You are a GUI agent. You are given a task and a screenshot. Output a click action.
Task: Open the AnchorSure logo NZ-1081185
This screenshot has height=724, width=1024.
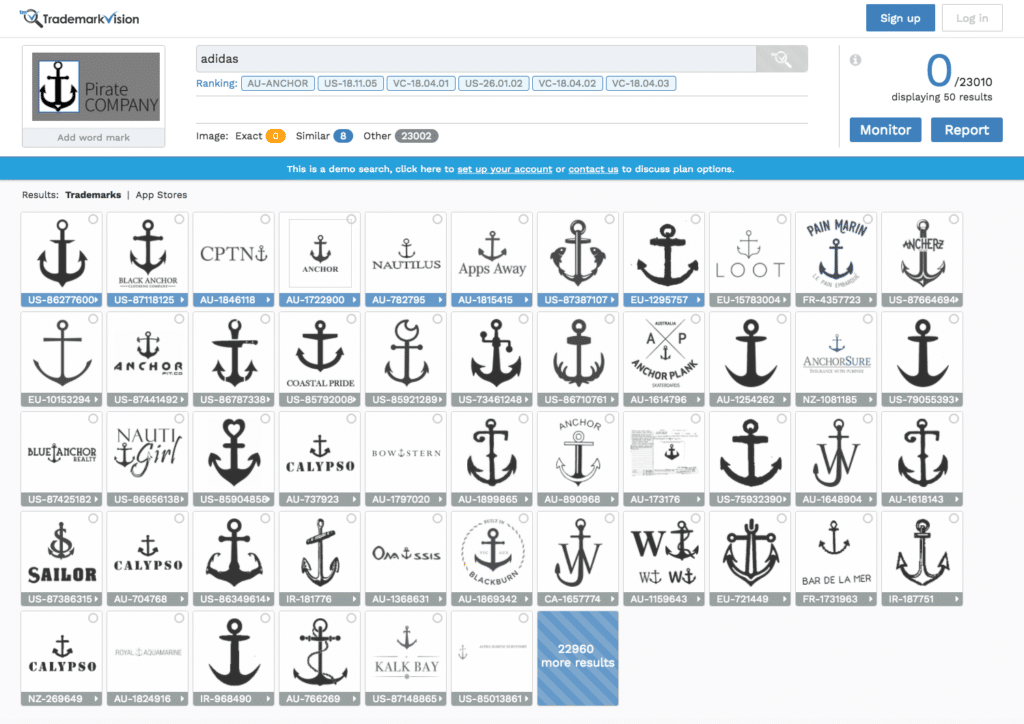tap(836, 353)
